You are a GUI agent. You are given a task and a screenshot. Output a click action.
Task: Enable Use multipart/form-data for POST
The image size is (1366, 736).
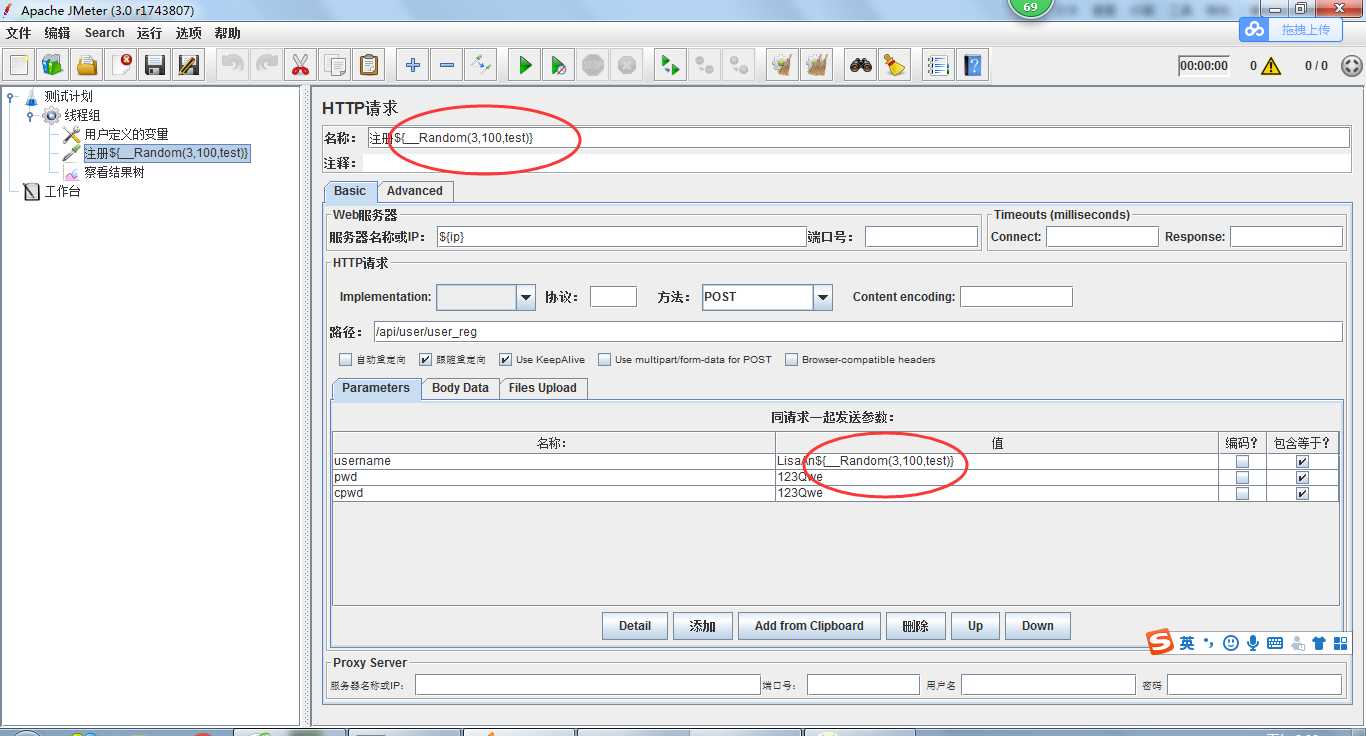click(605, 359)
